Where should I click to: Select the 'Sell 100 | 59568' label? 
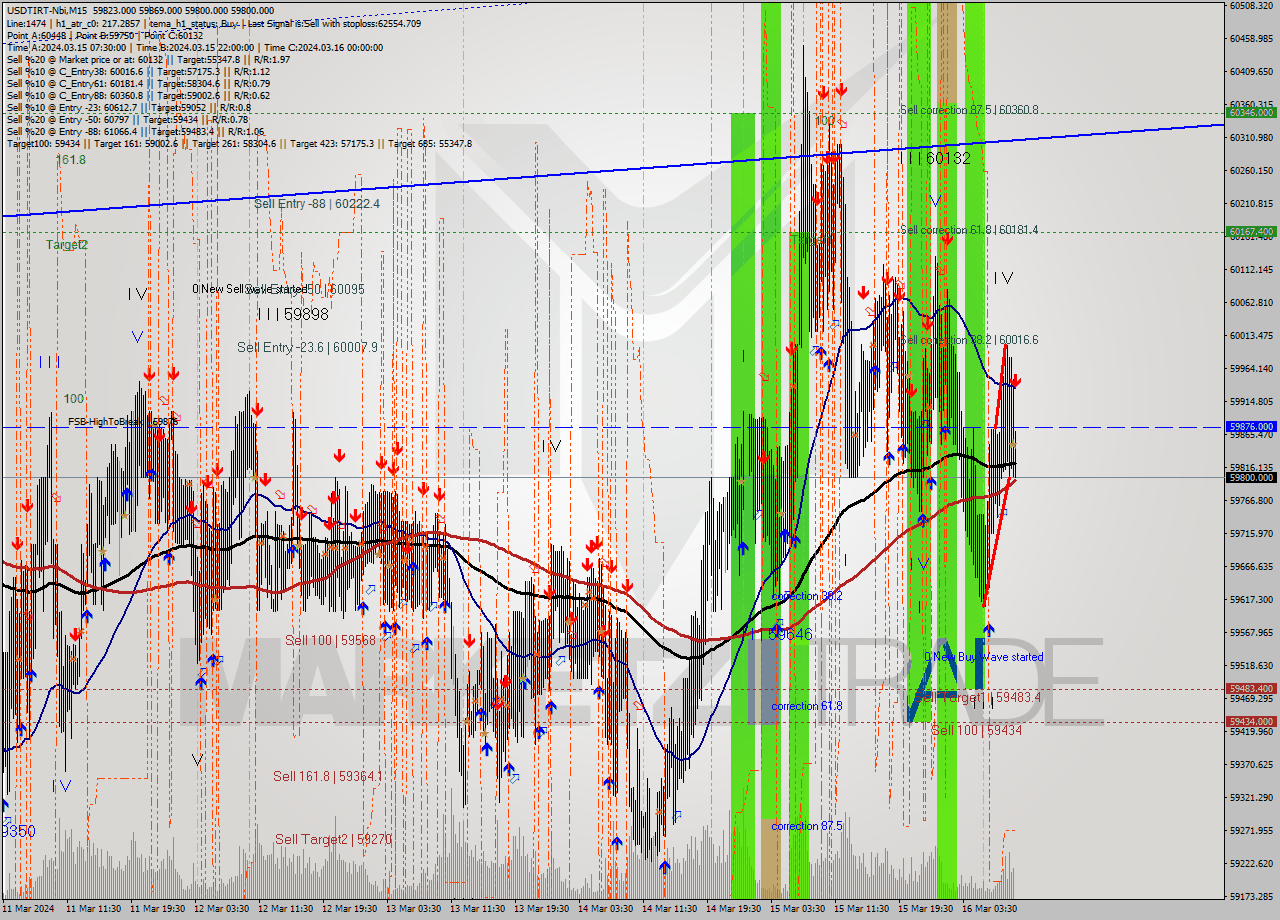pos(330,641)
